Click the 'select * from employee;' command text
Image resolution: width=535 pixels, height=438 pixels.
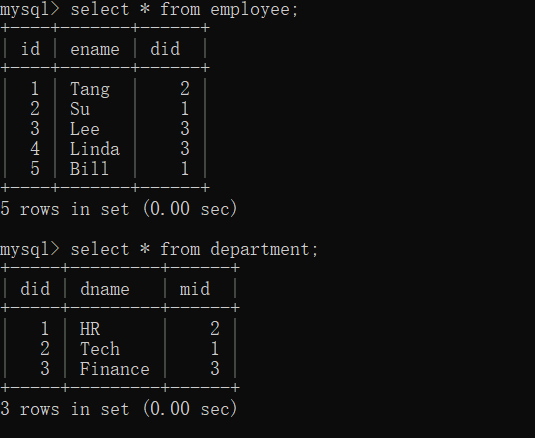(184, 9)
